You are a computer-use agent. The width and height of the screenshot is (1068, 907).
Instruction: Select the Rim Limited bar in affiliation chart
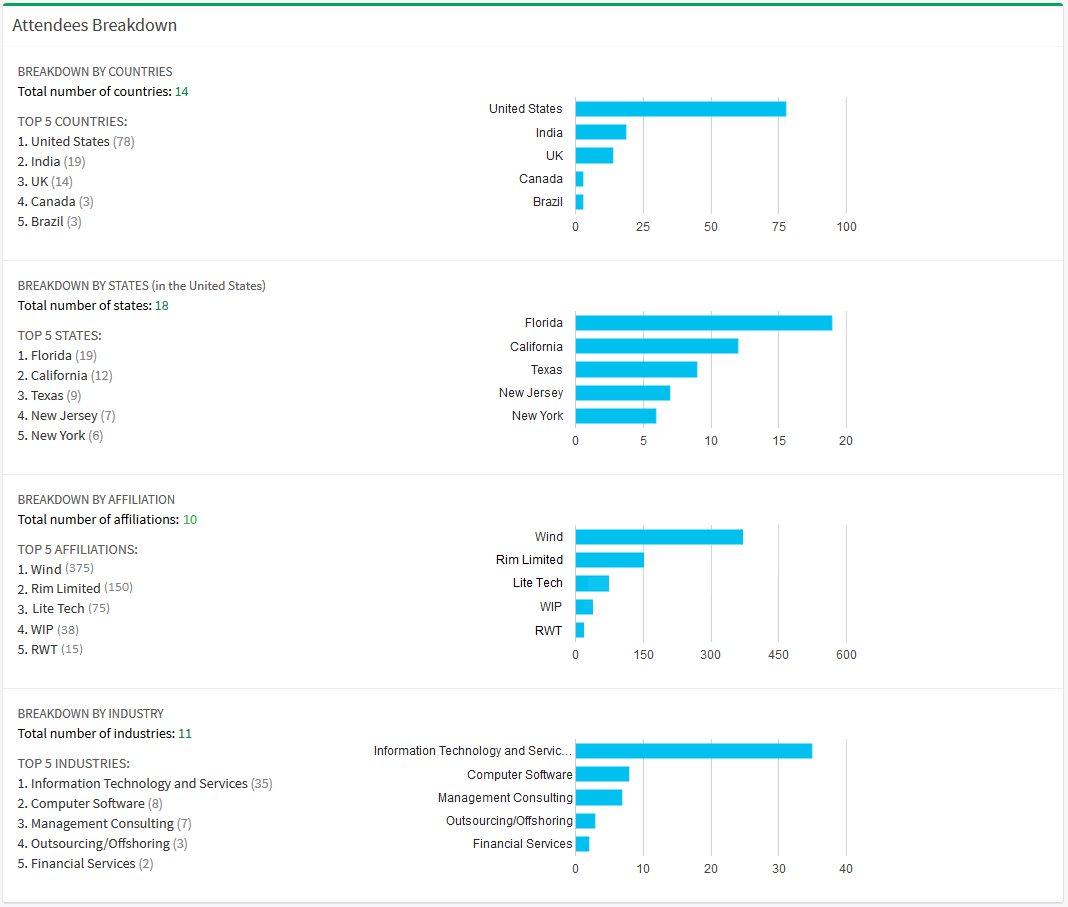[609, 560]
